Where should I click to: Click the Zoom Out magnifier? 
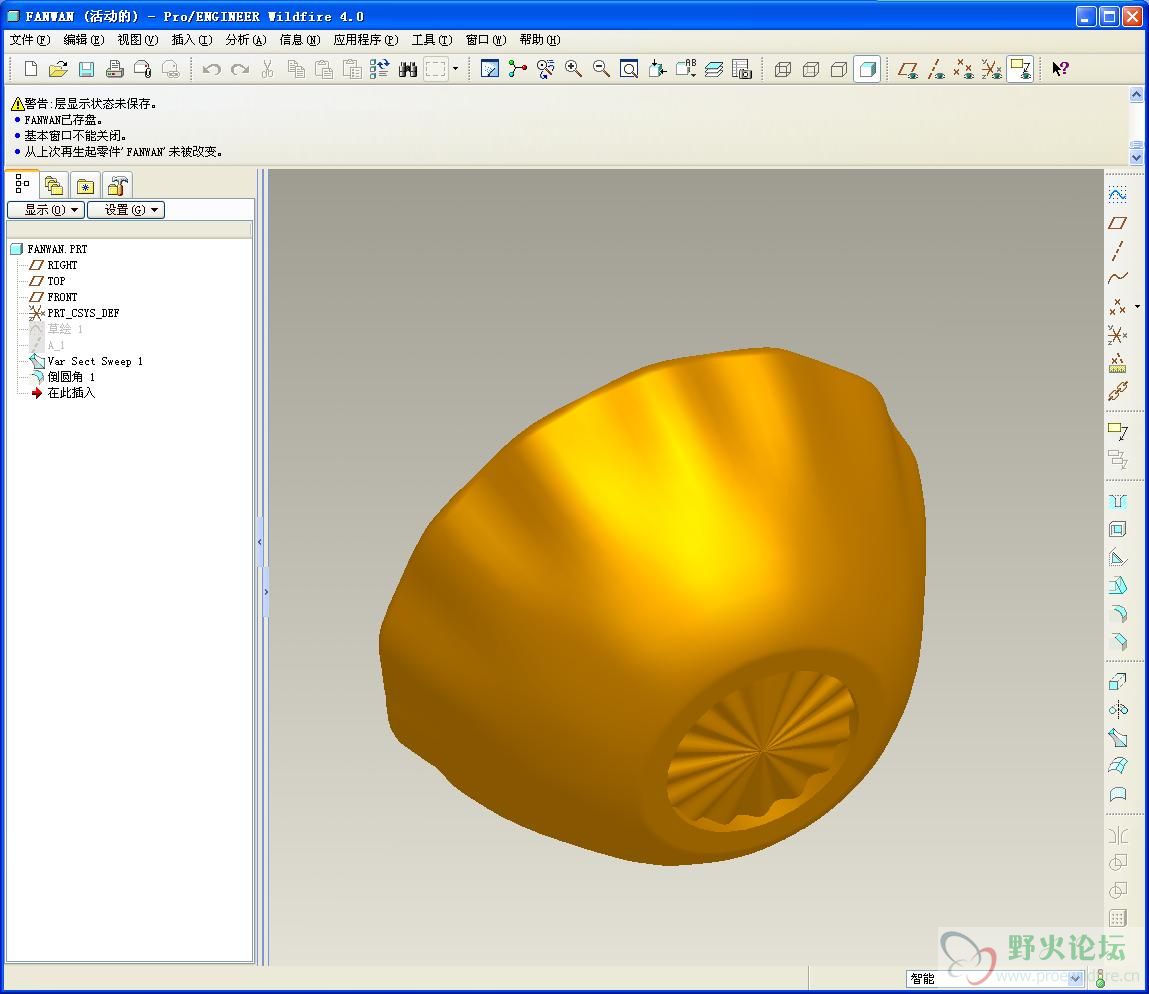click(x=601, y=69)
